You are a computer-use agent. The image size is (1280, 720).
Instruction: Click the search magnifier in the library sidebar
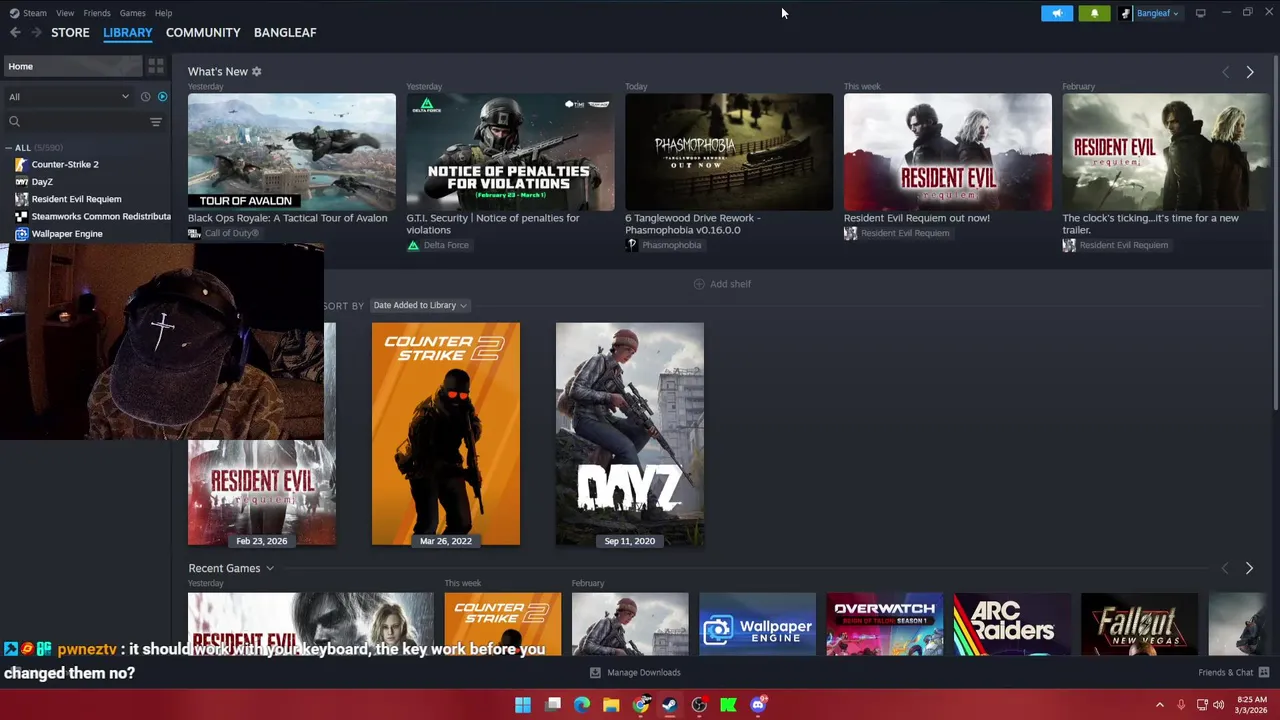[x=14, y=122]
